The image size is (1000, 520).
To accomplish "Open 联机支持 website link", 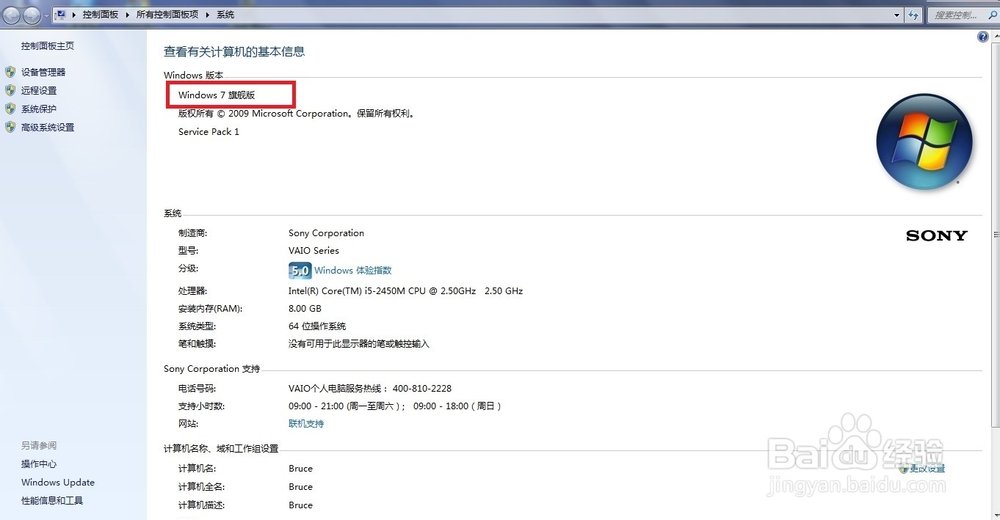I will [306, 424].
